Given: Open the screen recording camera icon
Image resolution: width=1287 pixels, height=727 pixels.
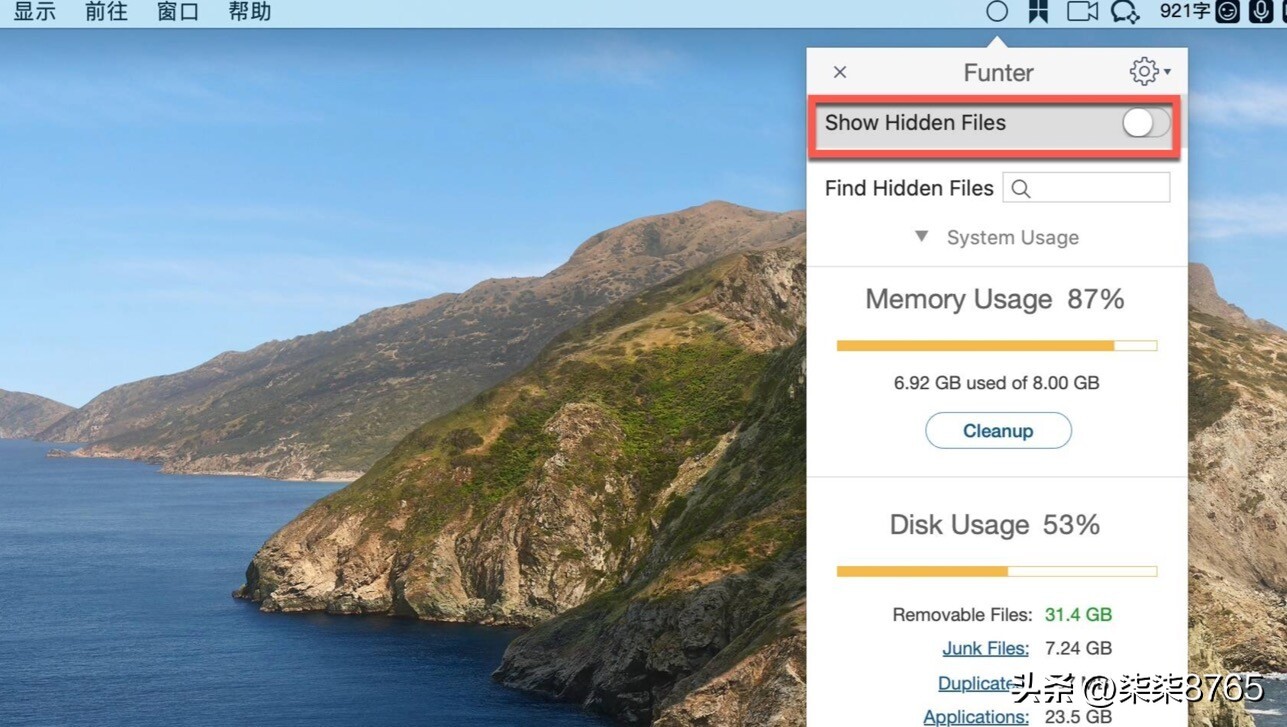Looking at the screenshot, I should point(1081,12).
